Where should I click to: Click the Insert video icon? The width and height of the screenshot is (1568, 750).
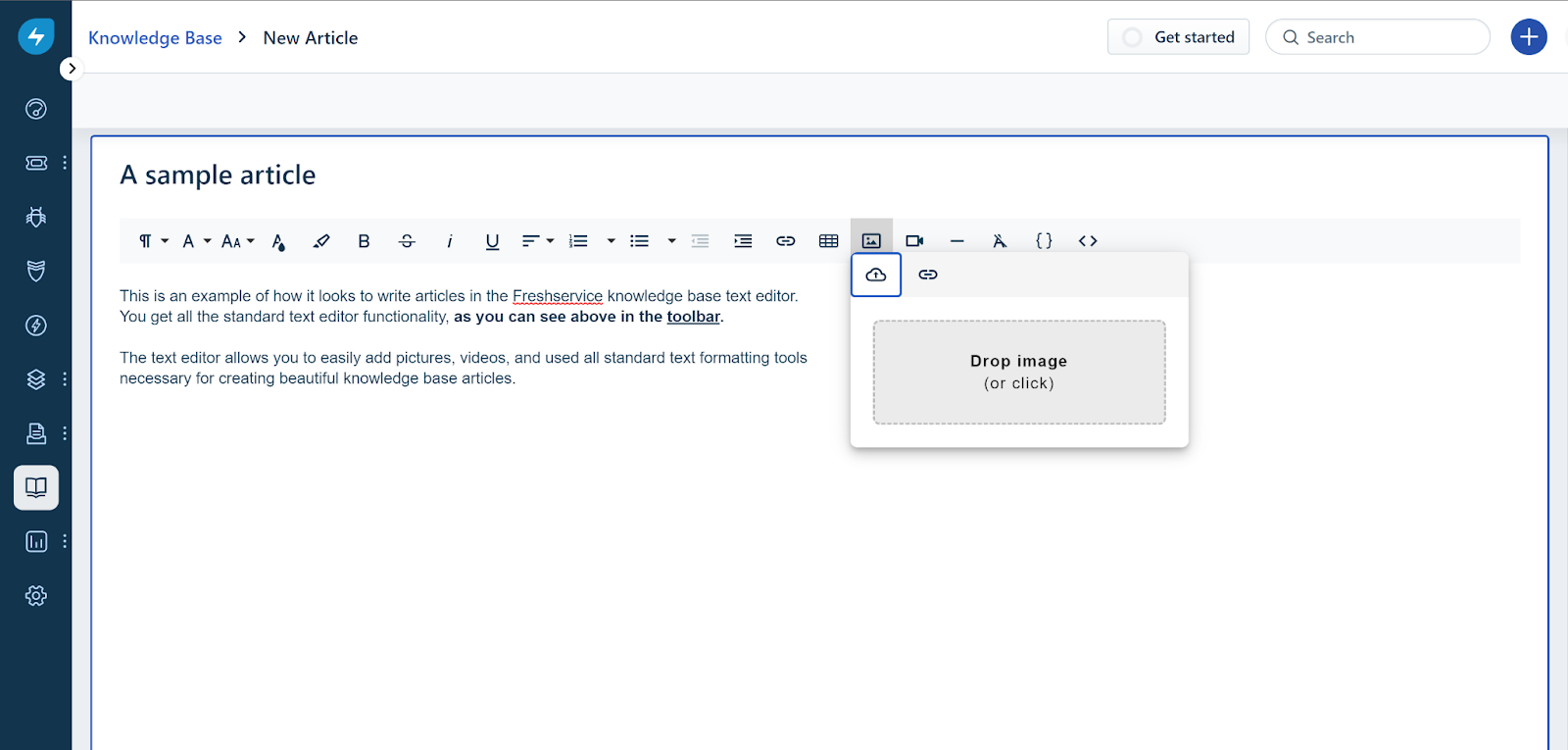[914, 241]
